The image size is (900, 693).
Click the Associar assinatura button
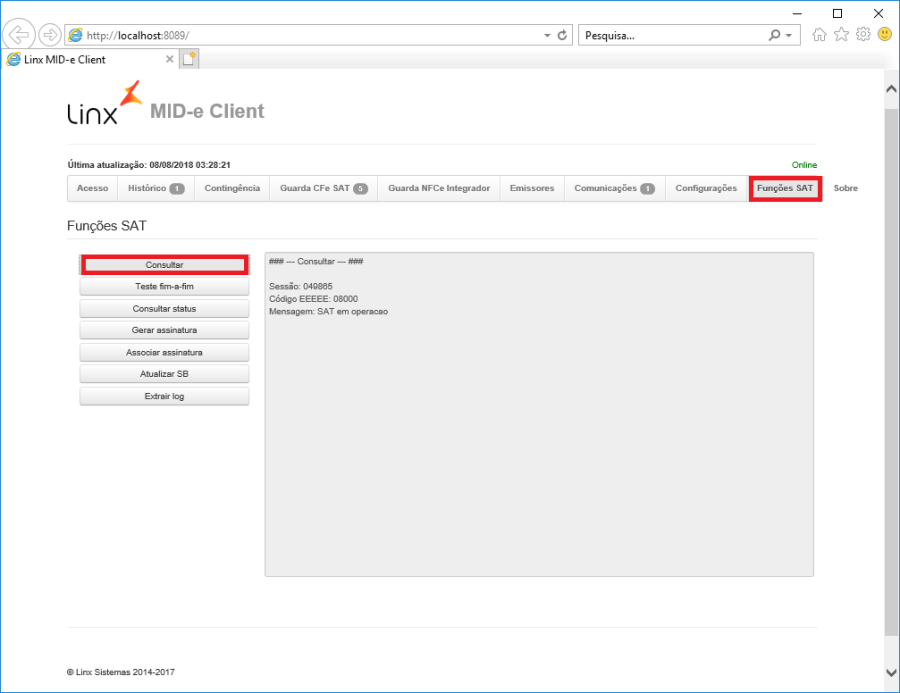tap(164, 353)
